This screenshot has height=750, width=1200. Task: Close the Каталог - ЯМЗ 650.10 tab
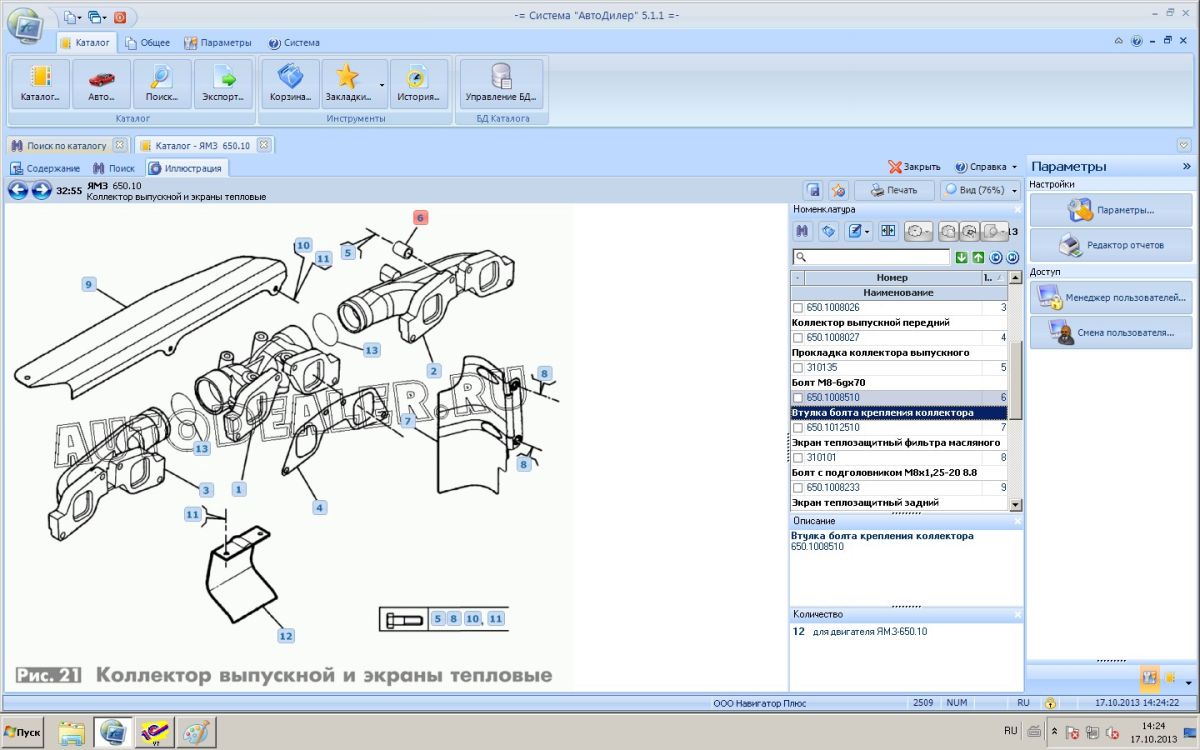click(263, 145)
